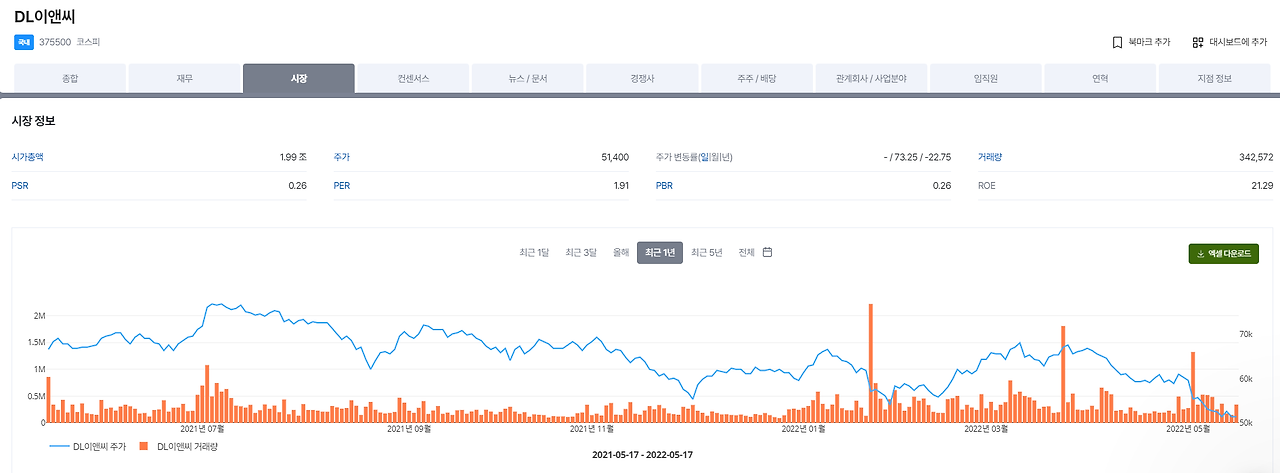Open the PBR link
The height and width of the screenshot is (473, 1280).
click(x=664, y=185)
